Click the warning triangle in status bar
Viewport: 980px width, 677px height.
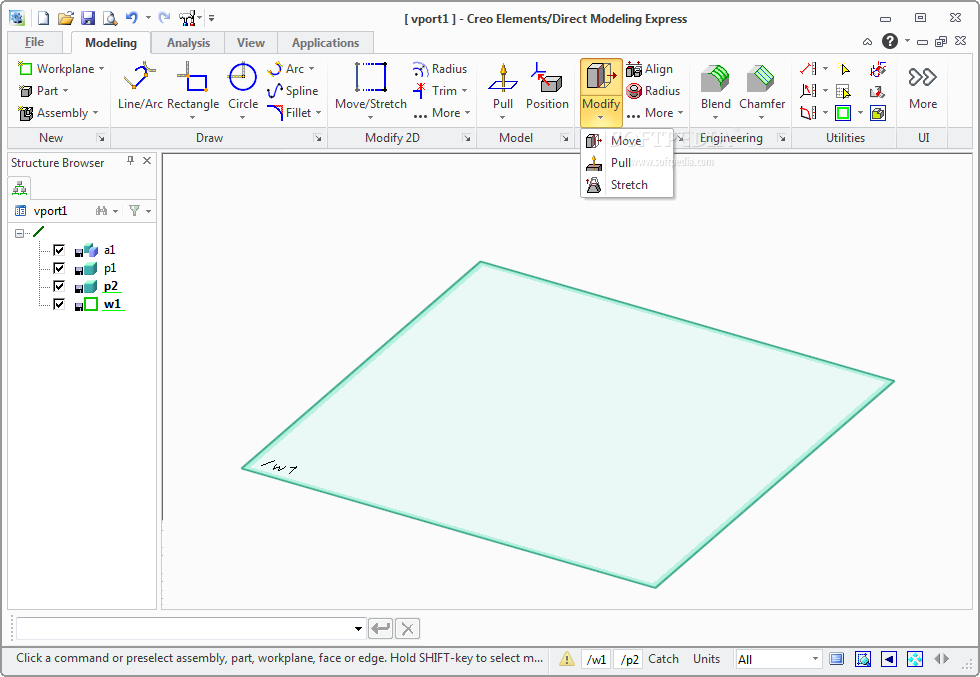coord(566,659)
